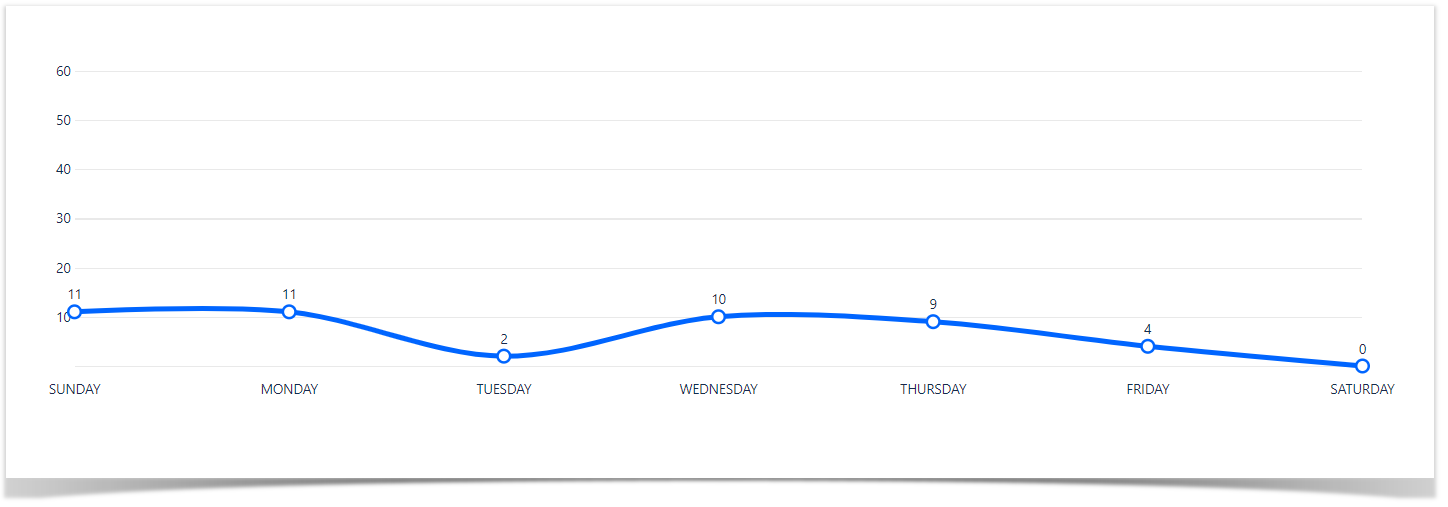Select the Friday data point circle
This screenshot has height=507, width=1448.
[x=1148, y=346]
